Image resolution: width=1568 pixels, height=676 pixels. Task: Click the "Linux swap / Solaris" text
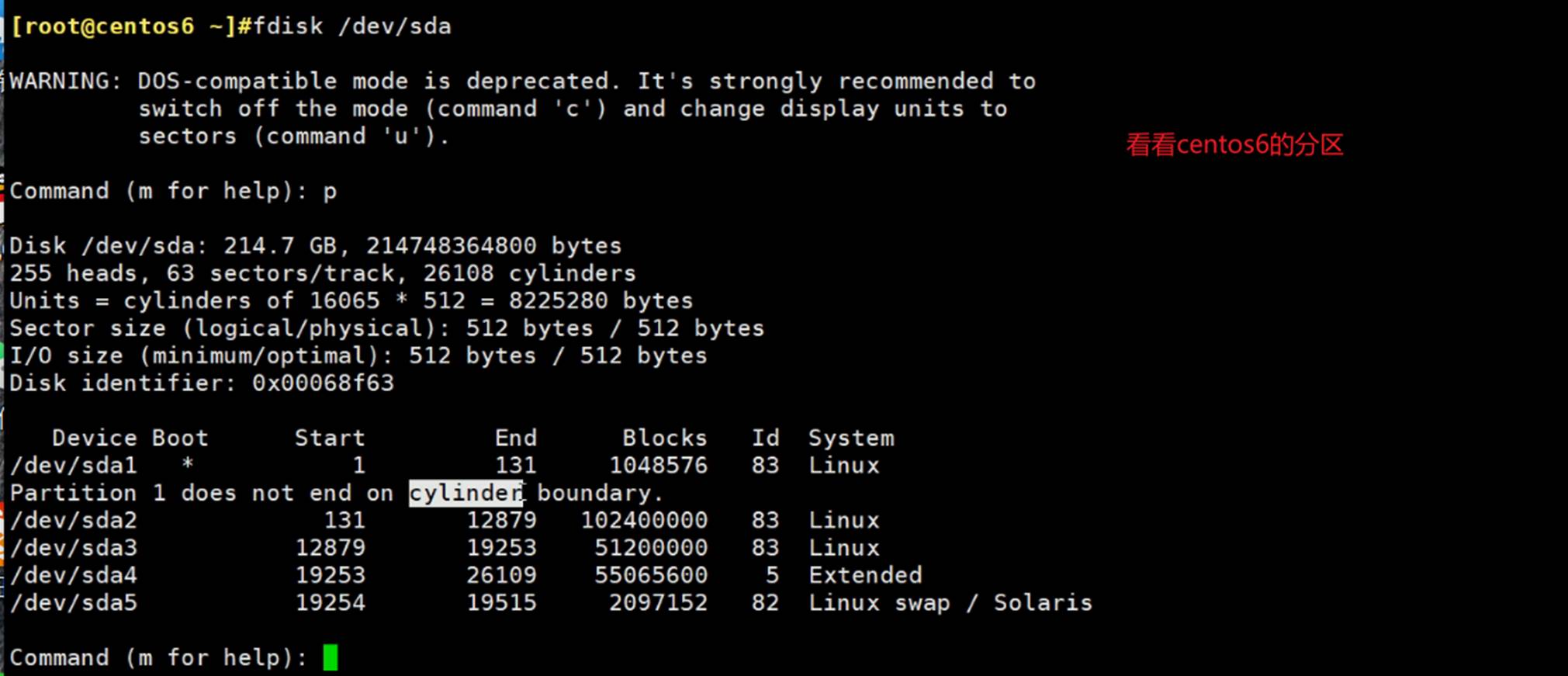click(950, 602)
